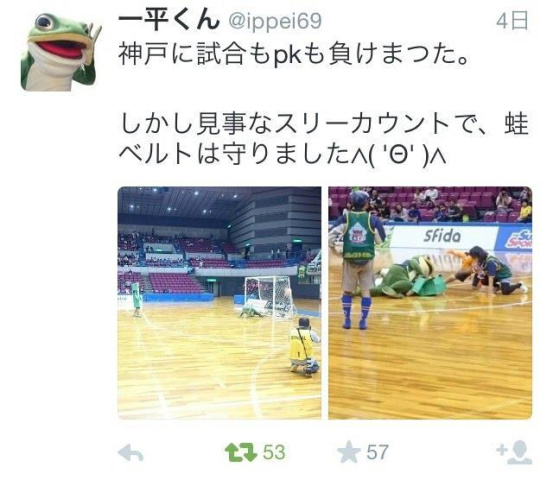Open the left arena photo with goal
The image size is (553, 480).
[x=219, y=303]
